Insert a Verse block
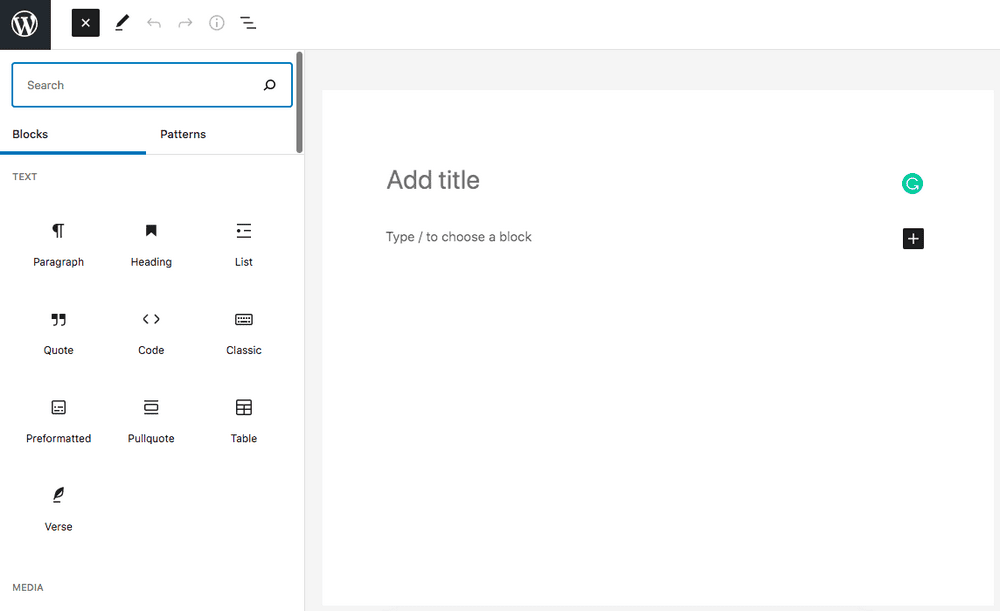 [x=59, y=510]
